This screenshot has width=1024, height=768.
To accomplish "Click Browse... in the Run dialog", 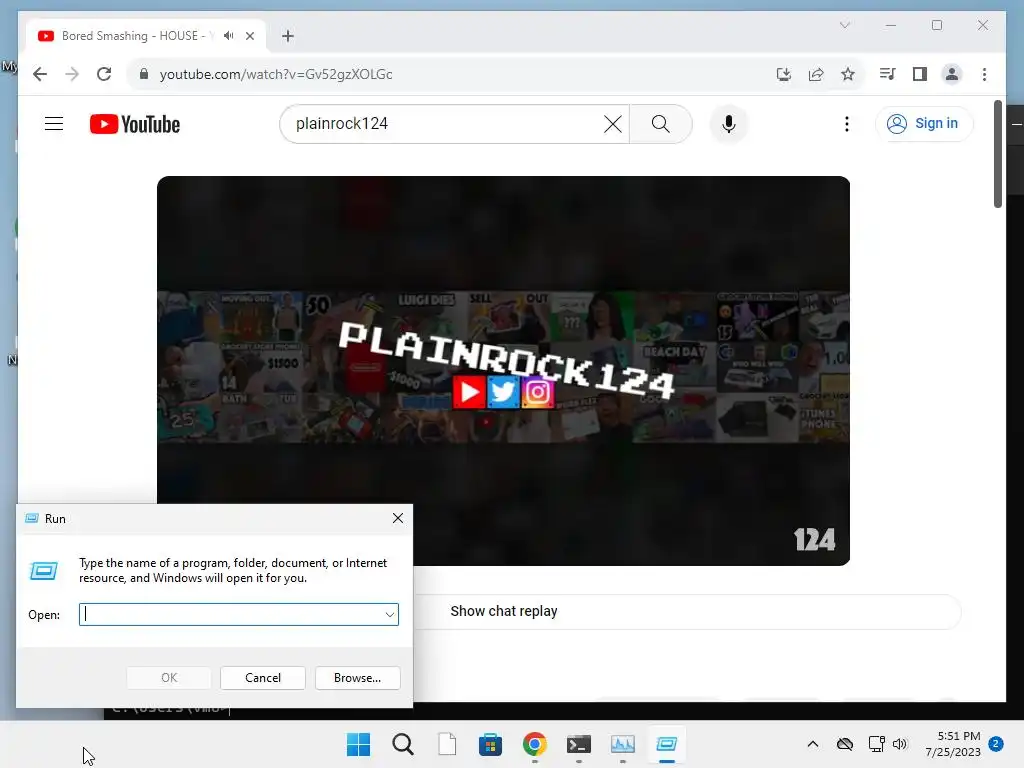I will 357,678.
